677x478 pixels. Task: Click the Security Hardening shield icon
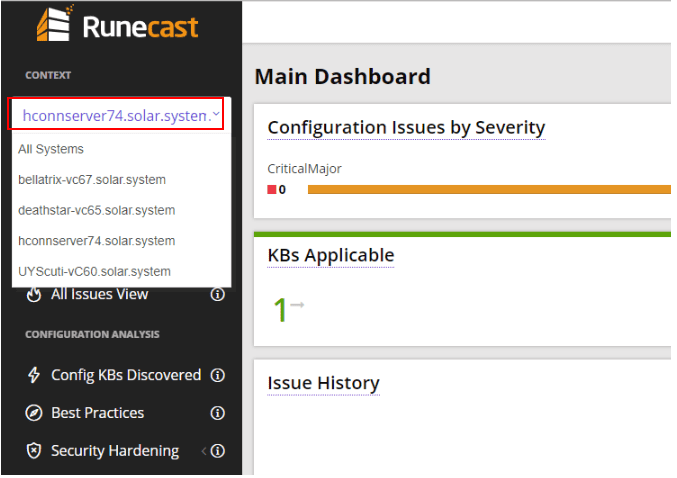coord(34,451)
